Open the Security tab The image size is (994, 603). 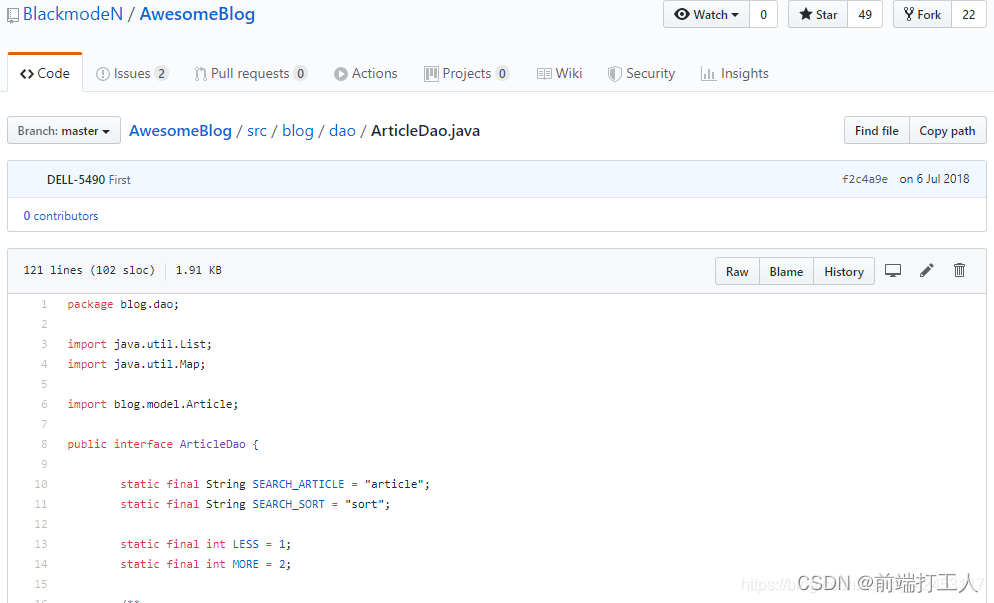pos(642,74)
